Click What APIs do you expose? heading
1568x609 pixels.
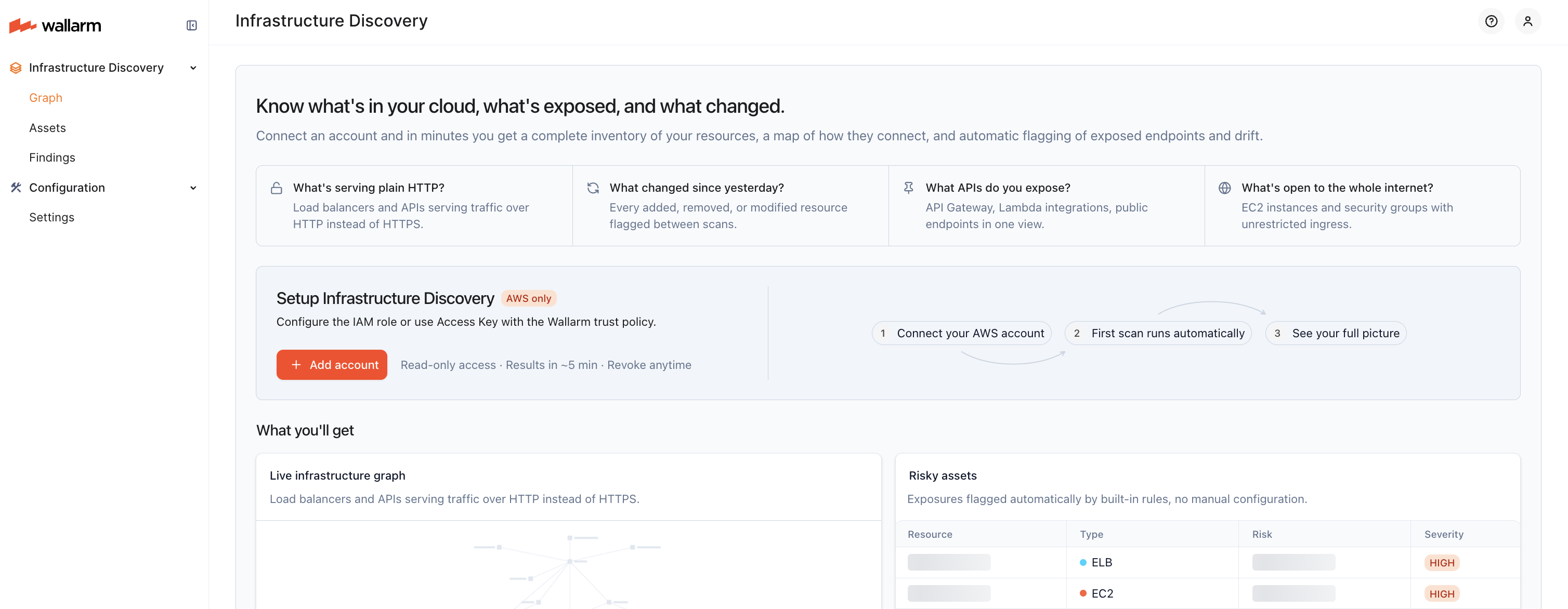click(x=998, y=188)
